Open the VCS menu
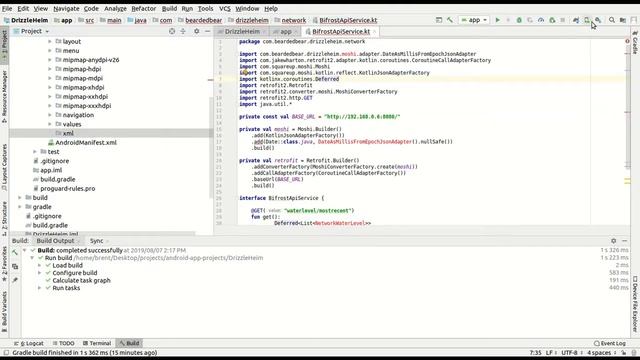Viewport: 640px width, 360px height. [224, 8]
